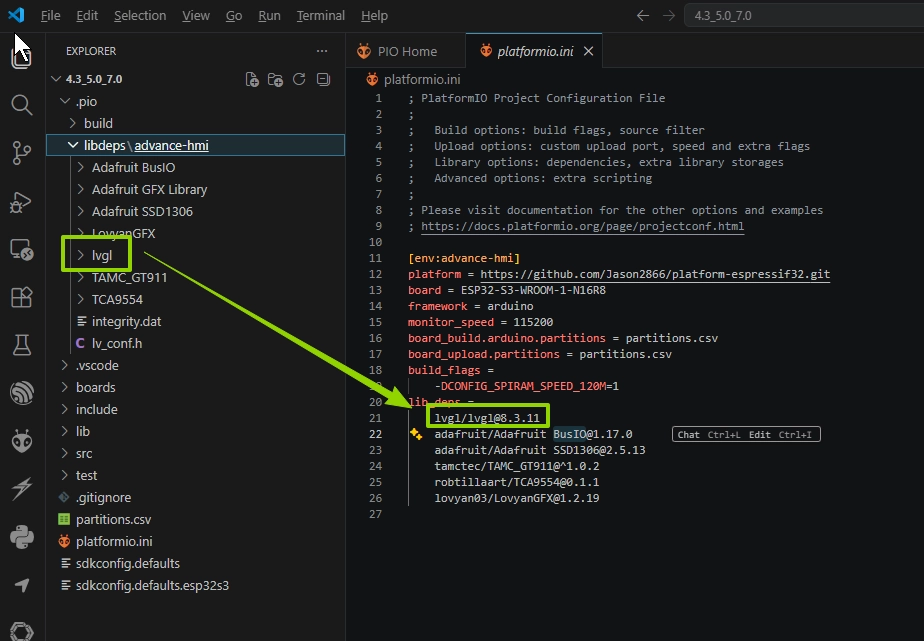Expand the include folder
Screen dimensions: 924x641
[x=194, y=409]
